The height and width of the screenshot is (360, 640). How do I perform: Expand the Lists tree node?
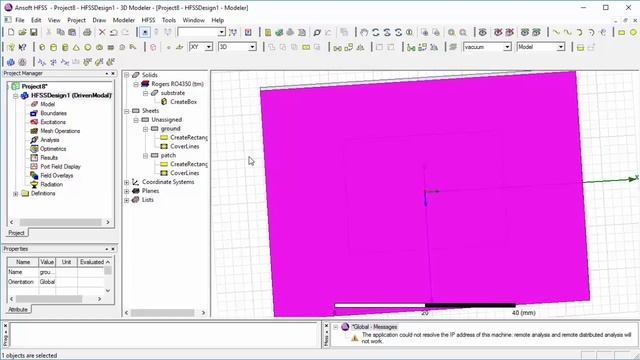(127, 200)
